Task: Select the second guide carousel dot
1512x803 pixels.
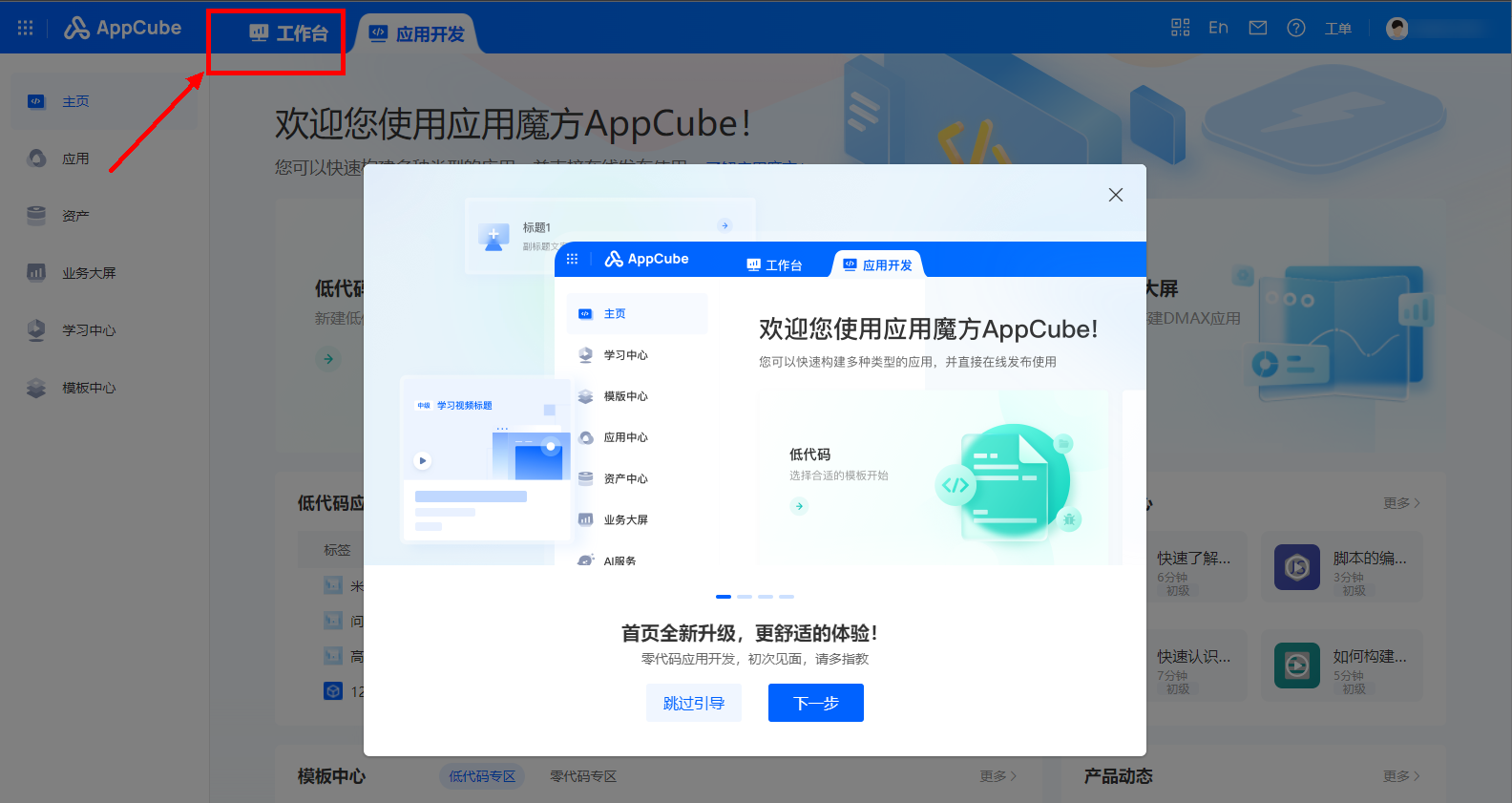Action: [745, 597]
